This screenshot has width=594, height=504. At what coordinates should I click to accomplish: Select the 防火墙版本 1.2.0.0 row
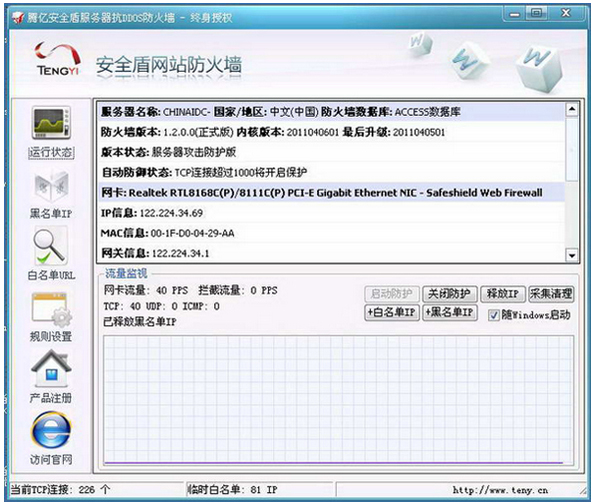coord(331,132)
